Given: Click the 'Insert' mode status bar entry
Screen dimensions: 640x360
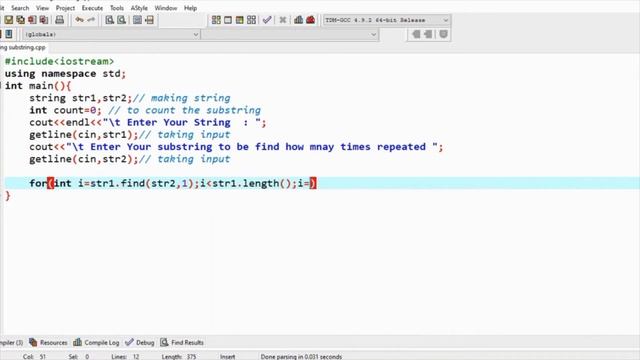Looking at the screenshot, I should (228, 357).
